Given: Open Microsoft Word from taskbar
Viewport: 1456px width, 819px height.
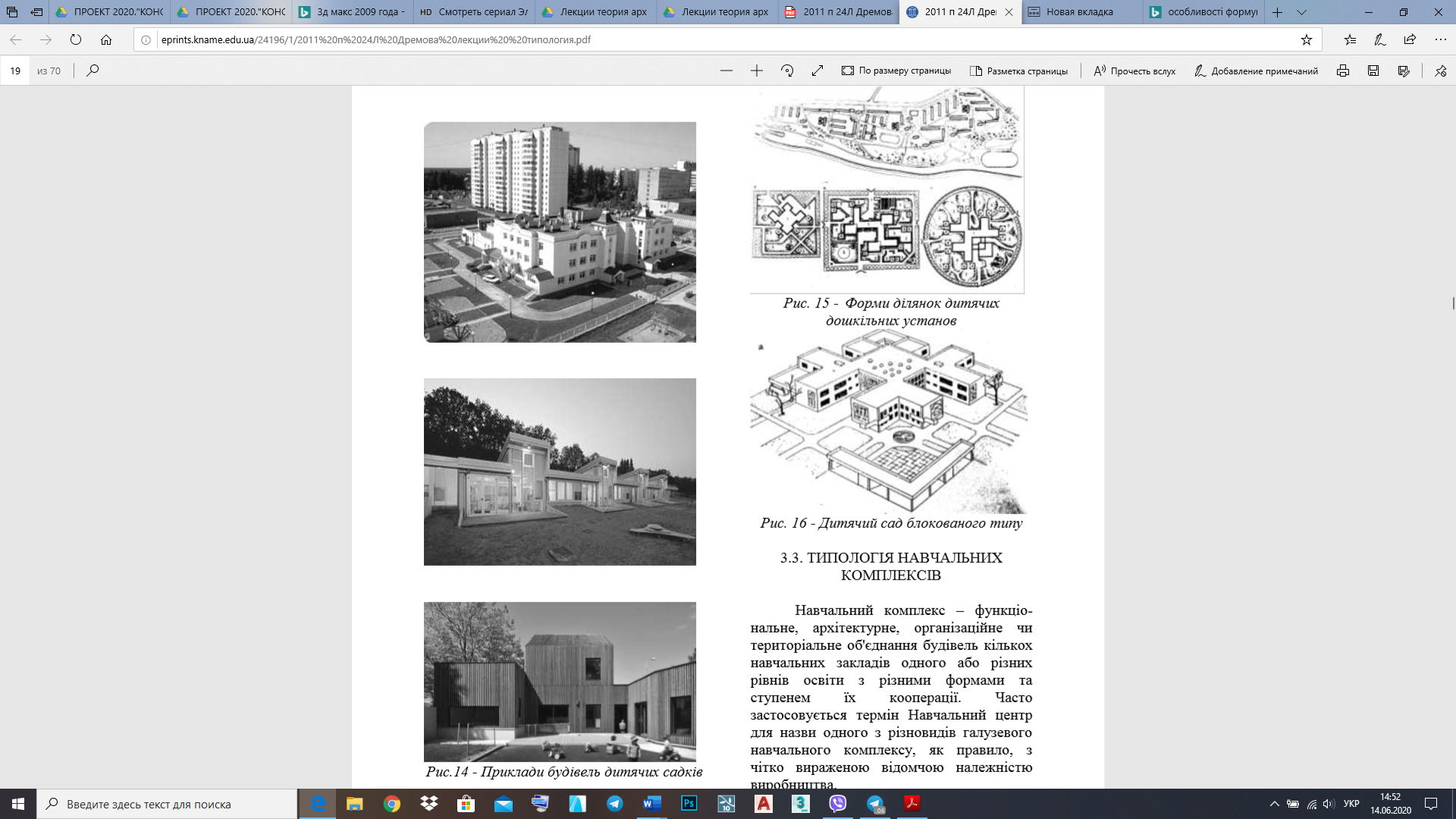Looking at the screenshot, I should tap(652, 804).
